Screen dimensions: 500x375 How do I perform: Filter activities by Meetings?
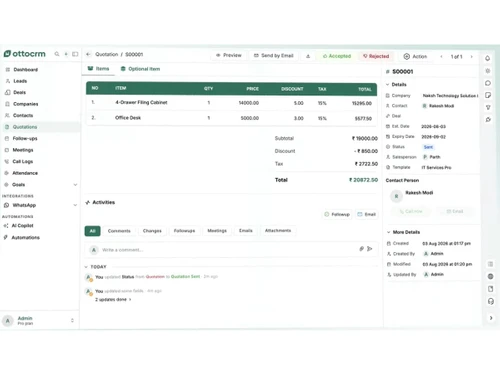[x=217, y=231]
